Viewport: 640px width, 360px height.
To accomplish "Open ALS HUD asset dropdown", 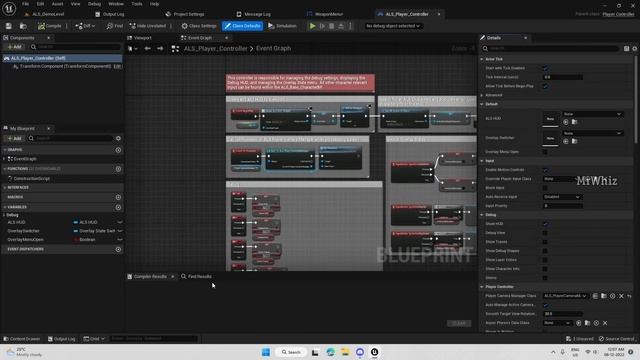I will [x=593, y=114].
